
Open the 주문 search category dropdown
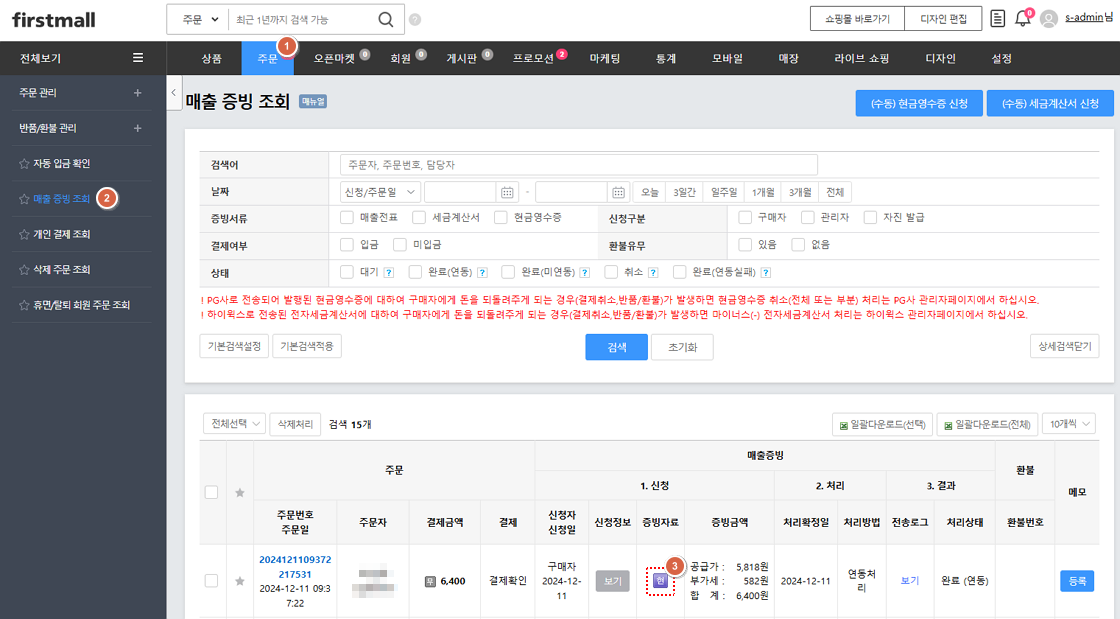199,19
